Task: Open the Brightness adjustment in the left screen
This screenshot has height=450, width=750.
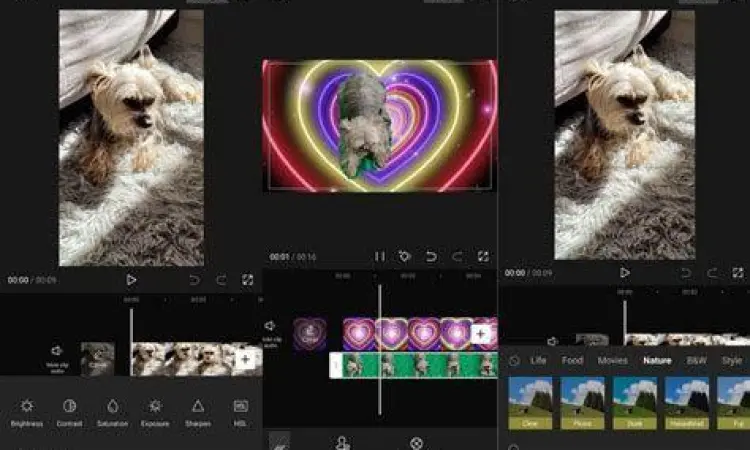Action: point(27,412)
